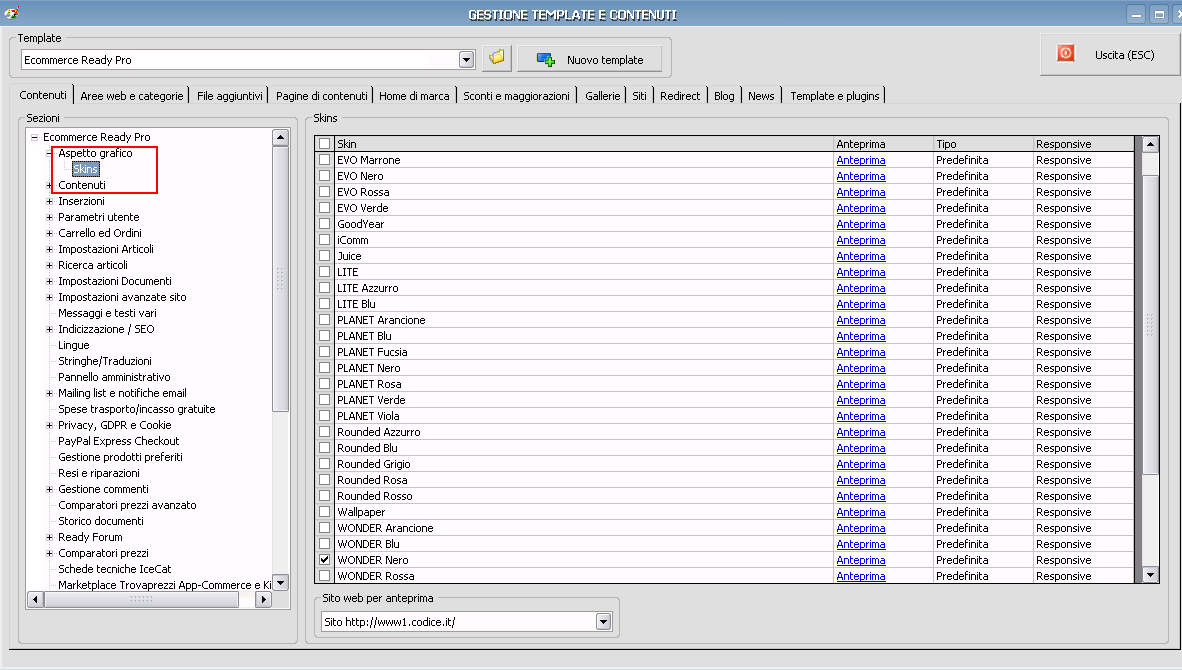This screenshot has height=670, width=1182.
Task: Select the Contenuti tab
Action: point(43,95)
